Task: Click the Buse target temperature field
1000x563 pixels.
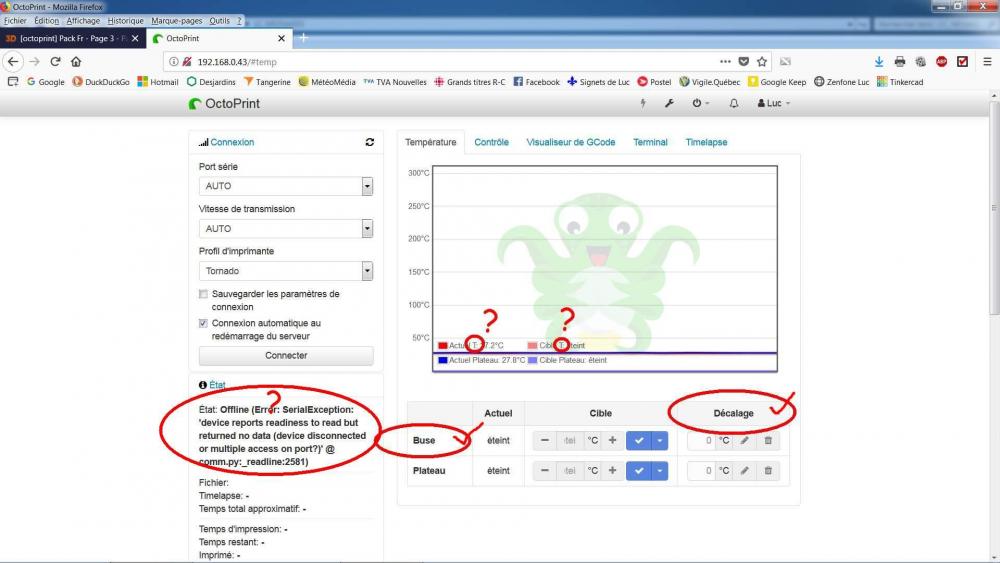Action: click(570, 441)
